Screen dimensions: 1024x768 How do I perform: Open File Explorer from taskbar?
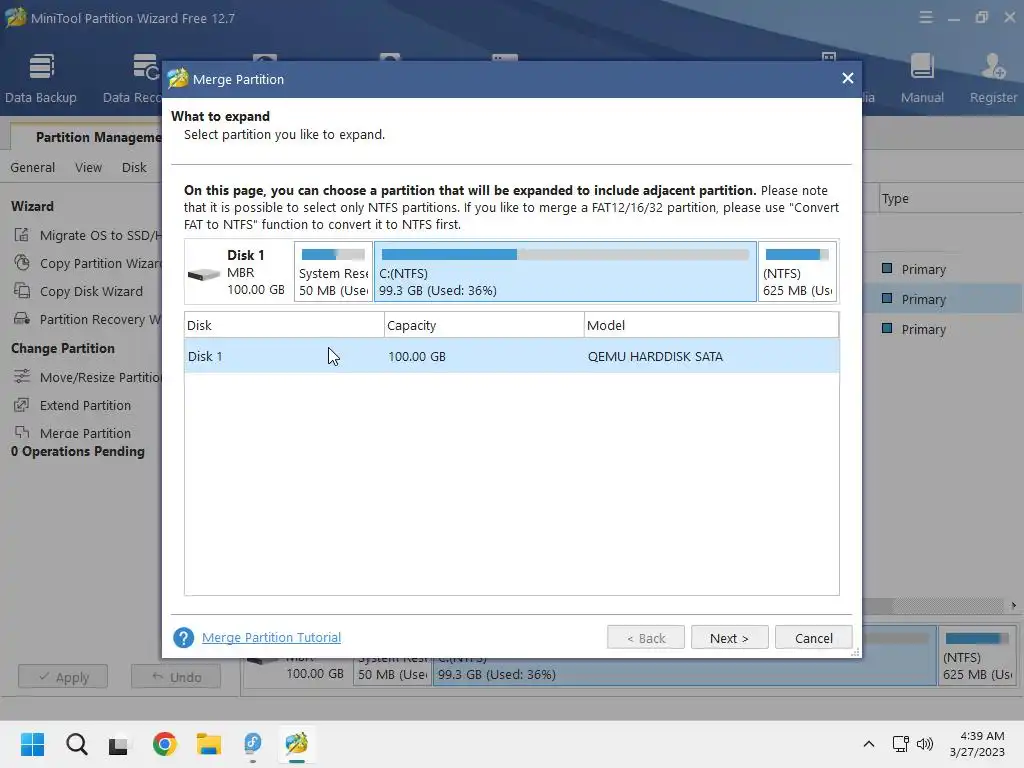pyautogui.click(x=209, y=744)
